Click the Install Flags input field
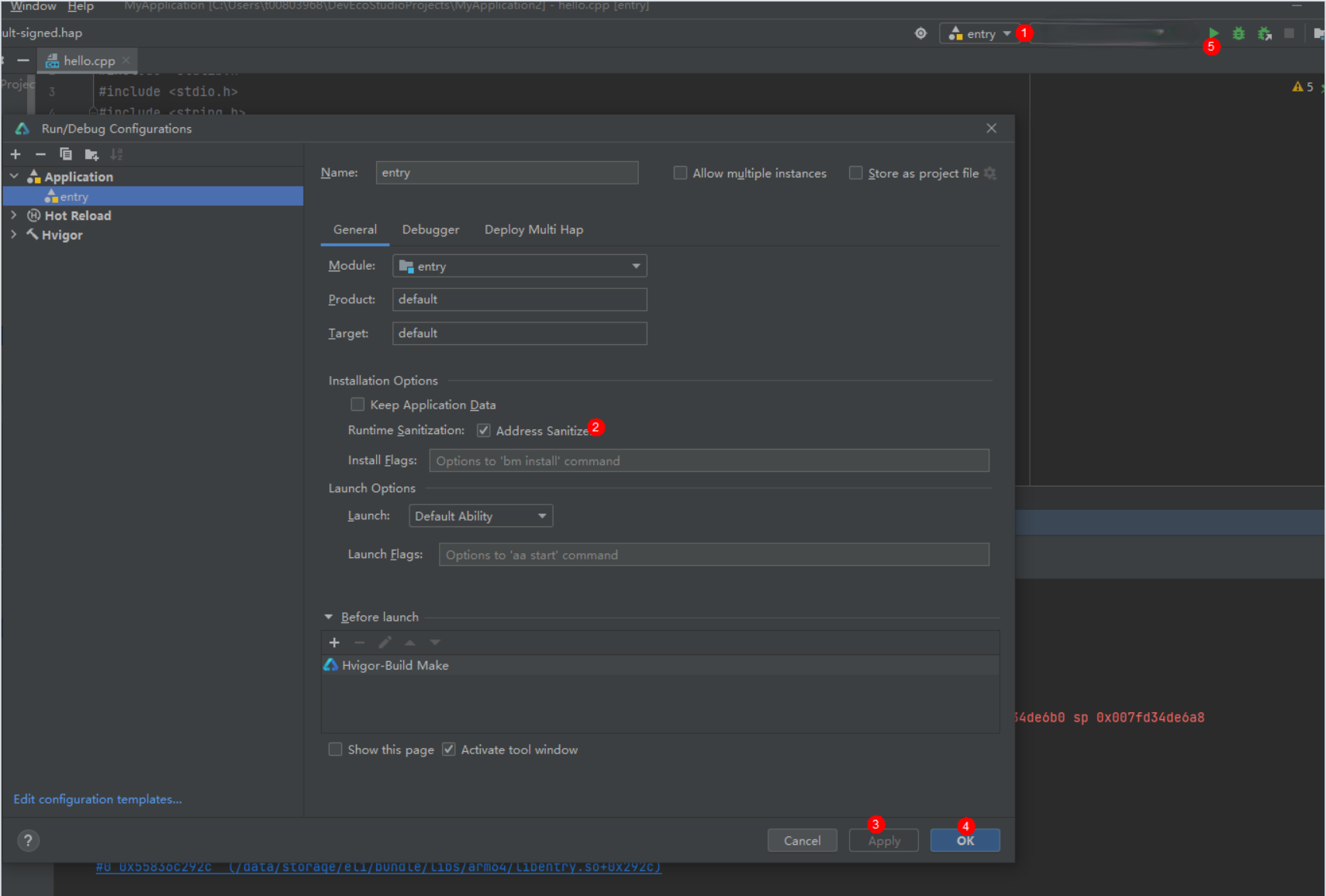 coord(709,461)
